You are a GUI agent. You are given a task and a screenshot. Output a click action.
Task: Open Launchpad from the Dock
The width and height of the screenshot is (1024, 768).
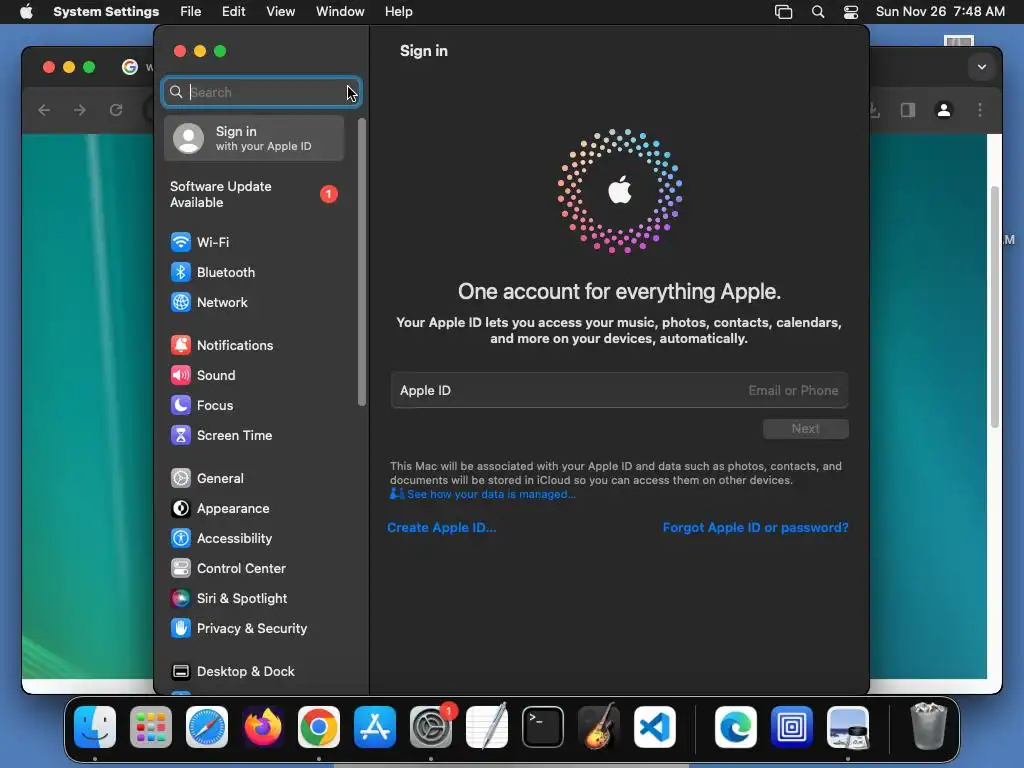pyautogui.click(x=151, y=727)
